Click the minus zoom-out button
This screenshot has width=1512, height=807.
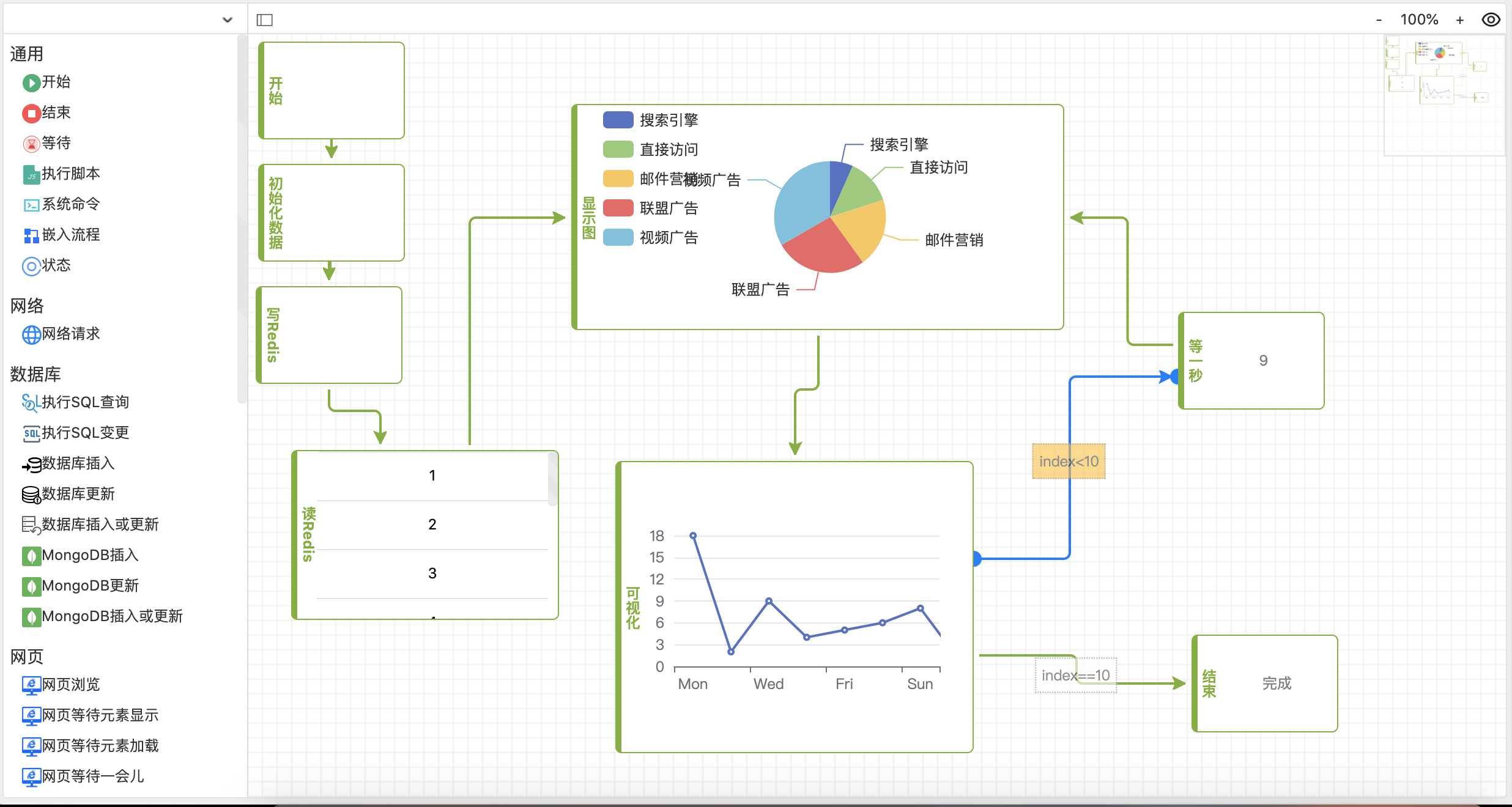coord(1379,20)
